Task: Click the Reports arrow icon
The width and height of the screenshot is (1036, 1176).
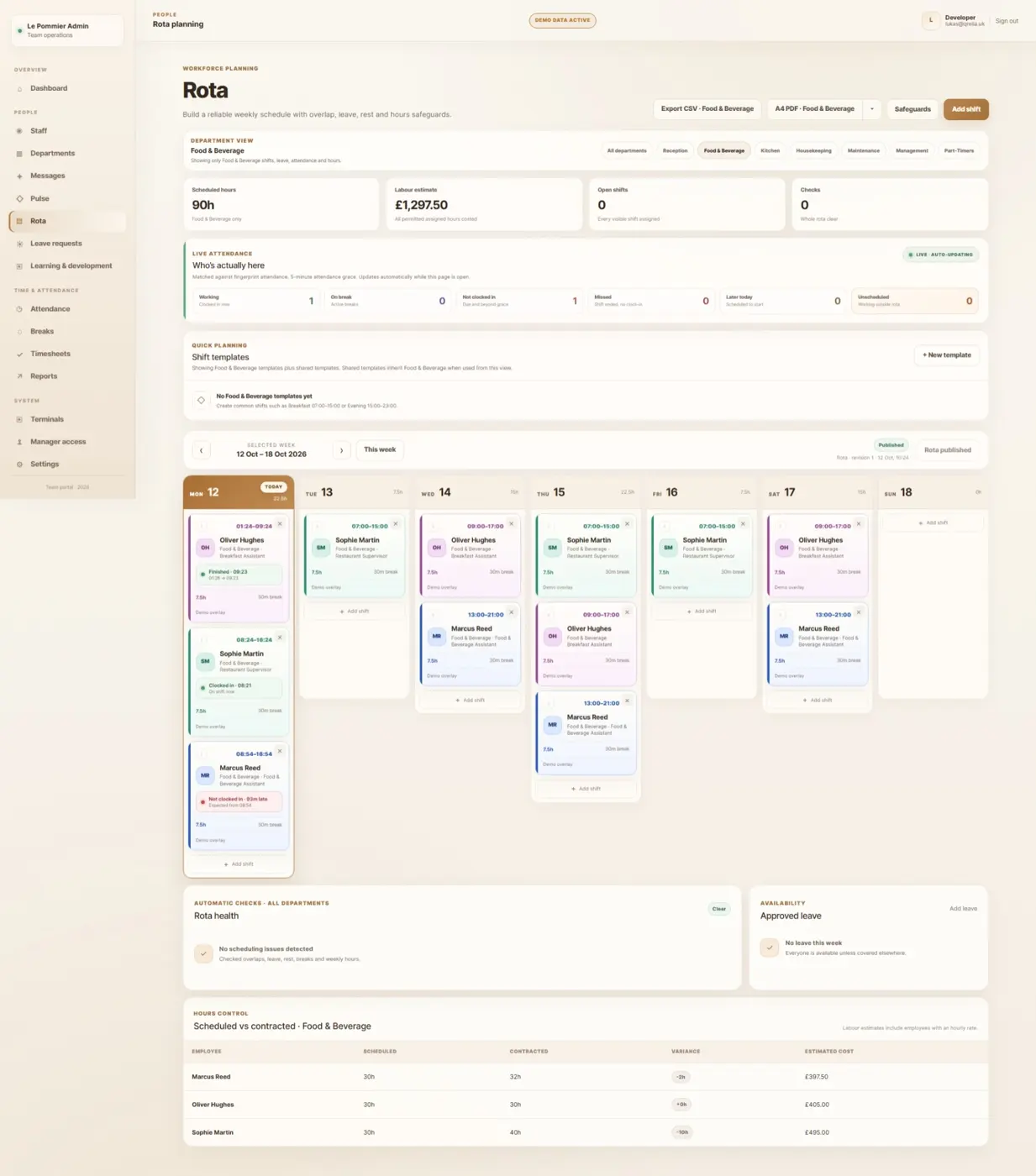Action: [19, 376]
